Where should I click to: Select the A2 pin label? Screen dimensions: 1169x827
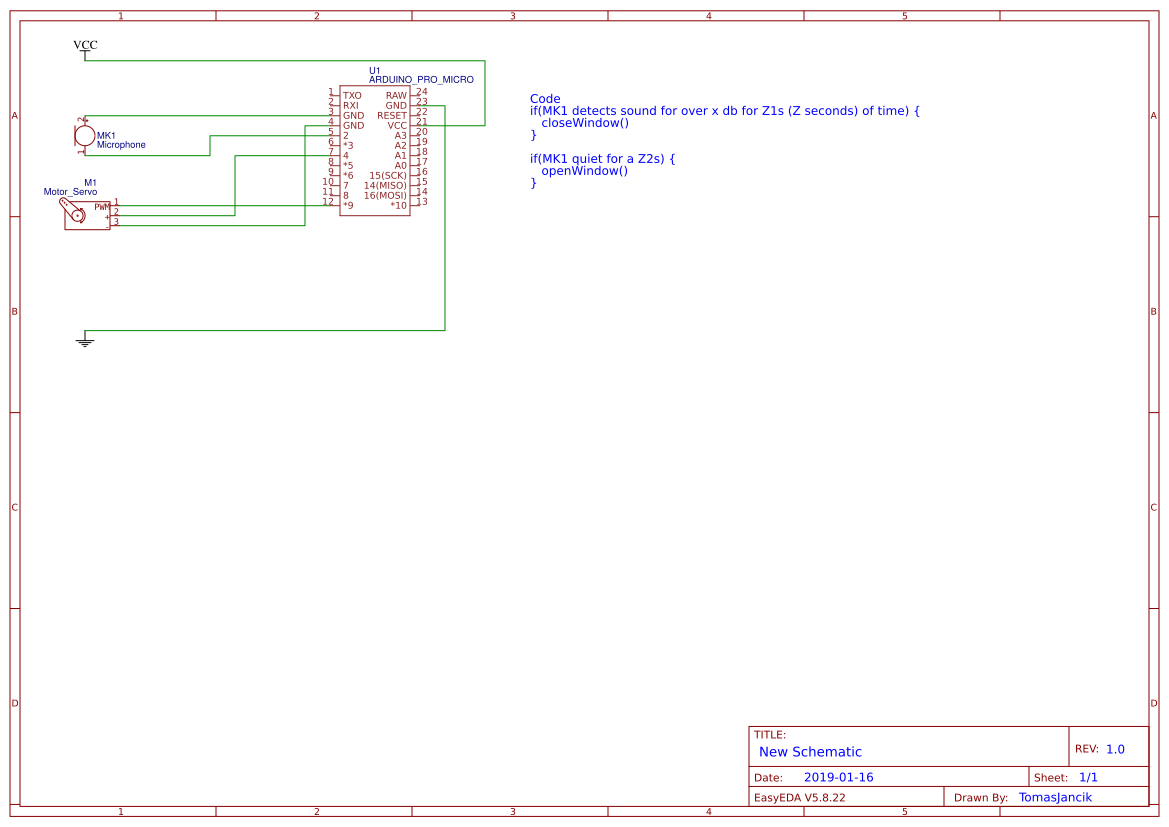(x=400, y=145)
